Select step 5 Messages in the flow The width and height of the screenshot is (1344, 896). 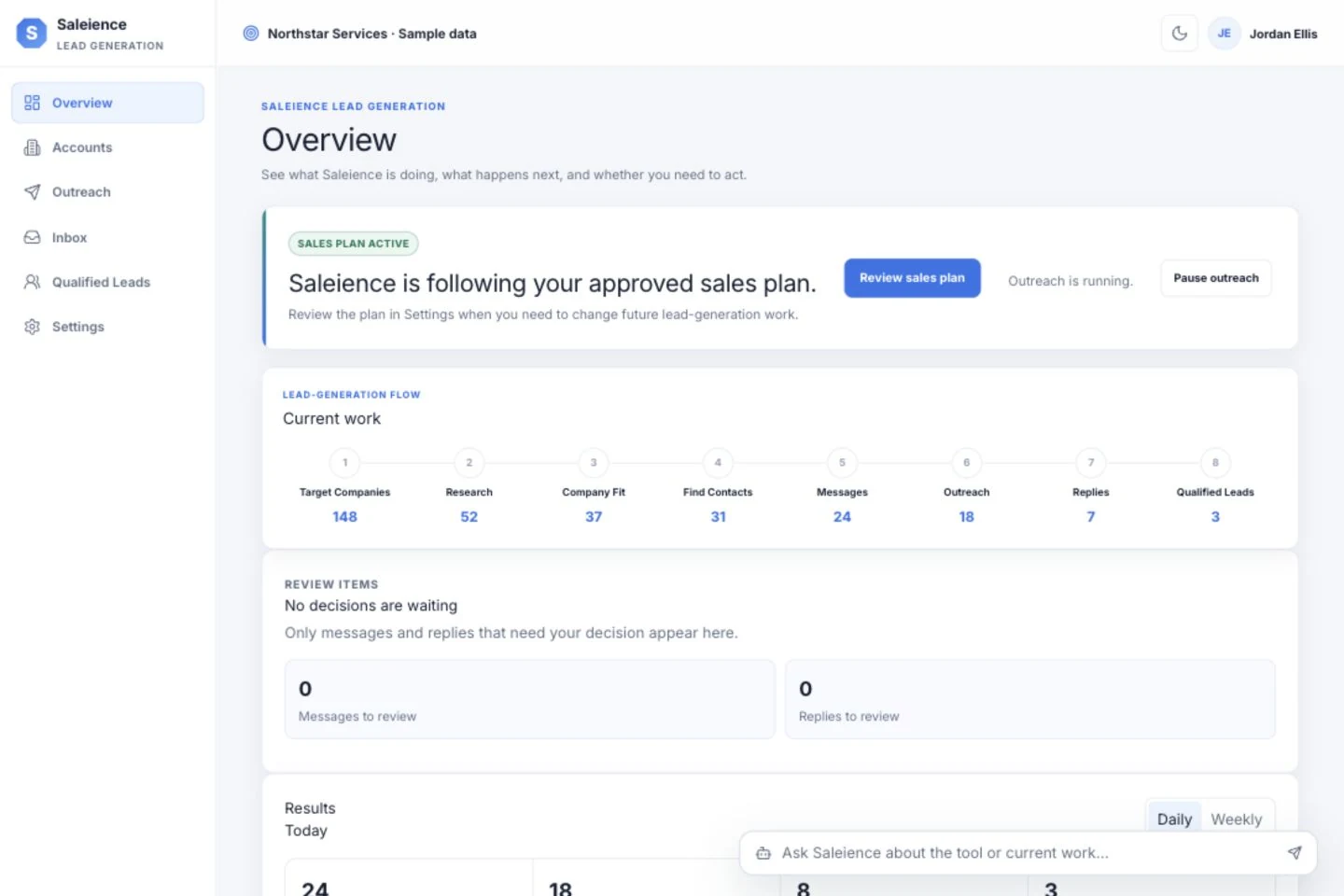[842, 489]
